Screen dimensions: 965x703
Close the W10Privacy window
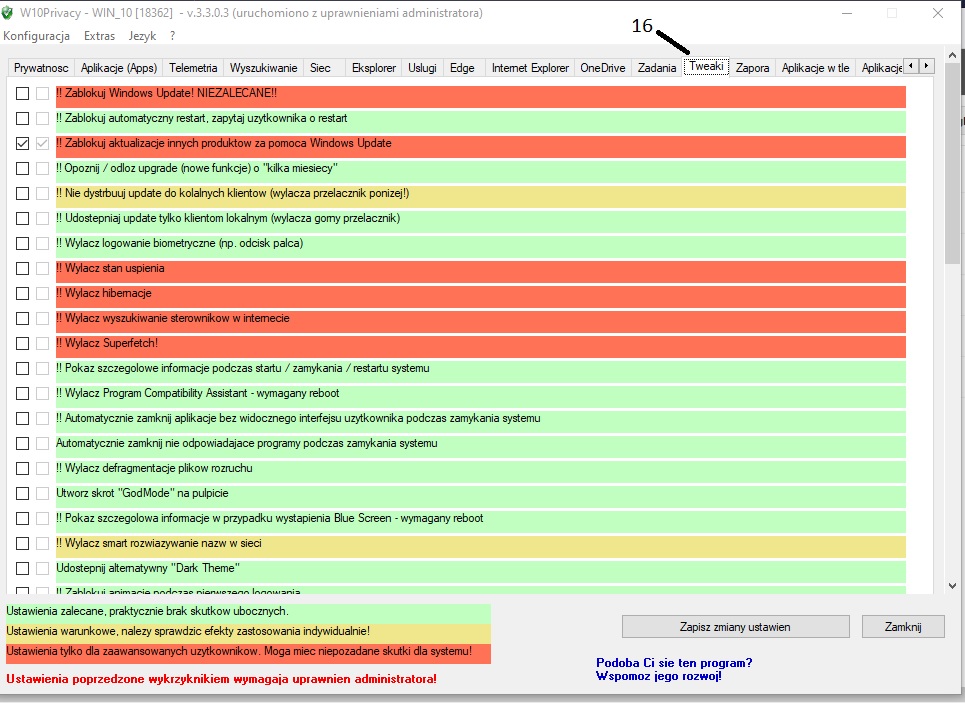tap(938, 13)
